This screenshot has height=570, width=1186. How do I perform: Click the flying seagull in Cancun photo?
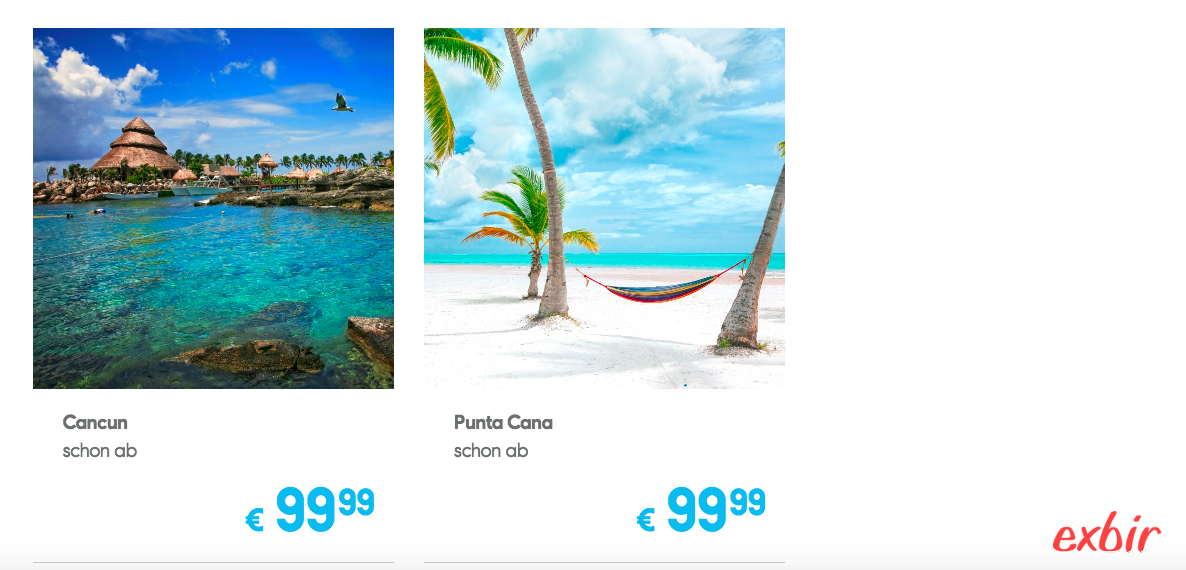342,103
